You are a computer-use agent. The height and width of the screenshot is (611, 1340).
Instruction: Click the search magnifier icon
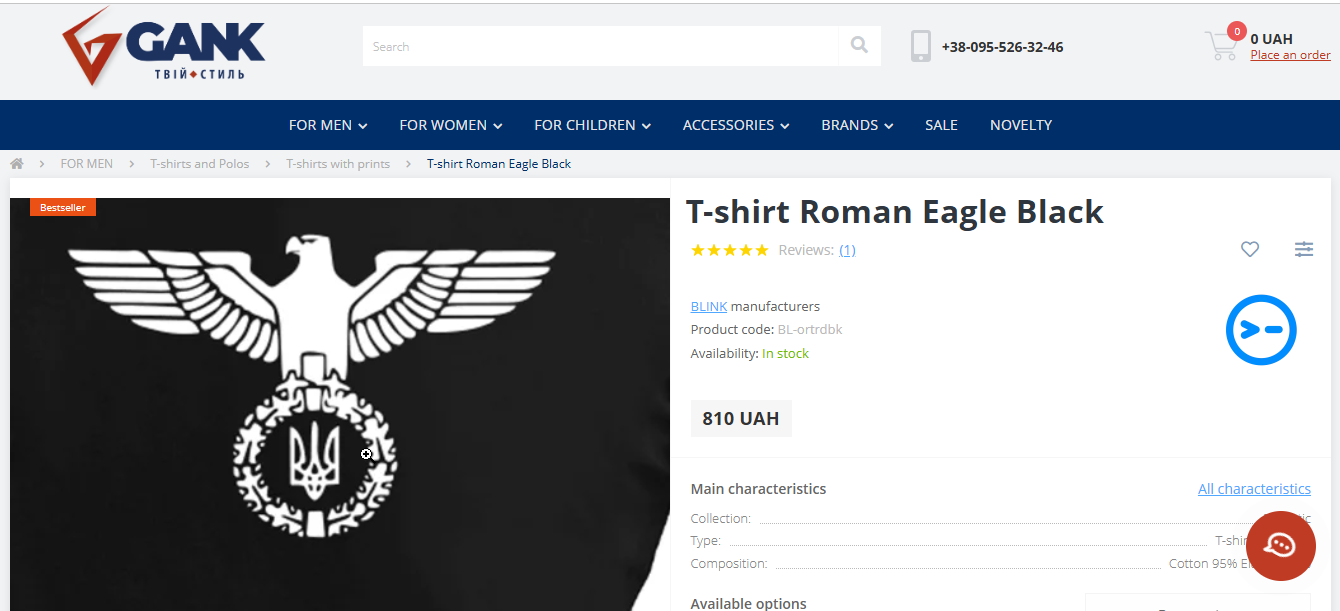click(859, 46)
